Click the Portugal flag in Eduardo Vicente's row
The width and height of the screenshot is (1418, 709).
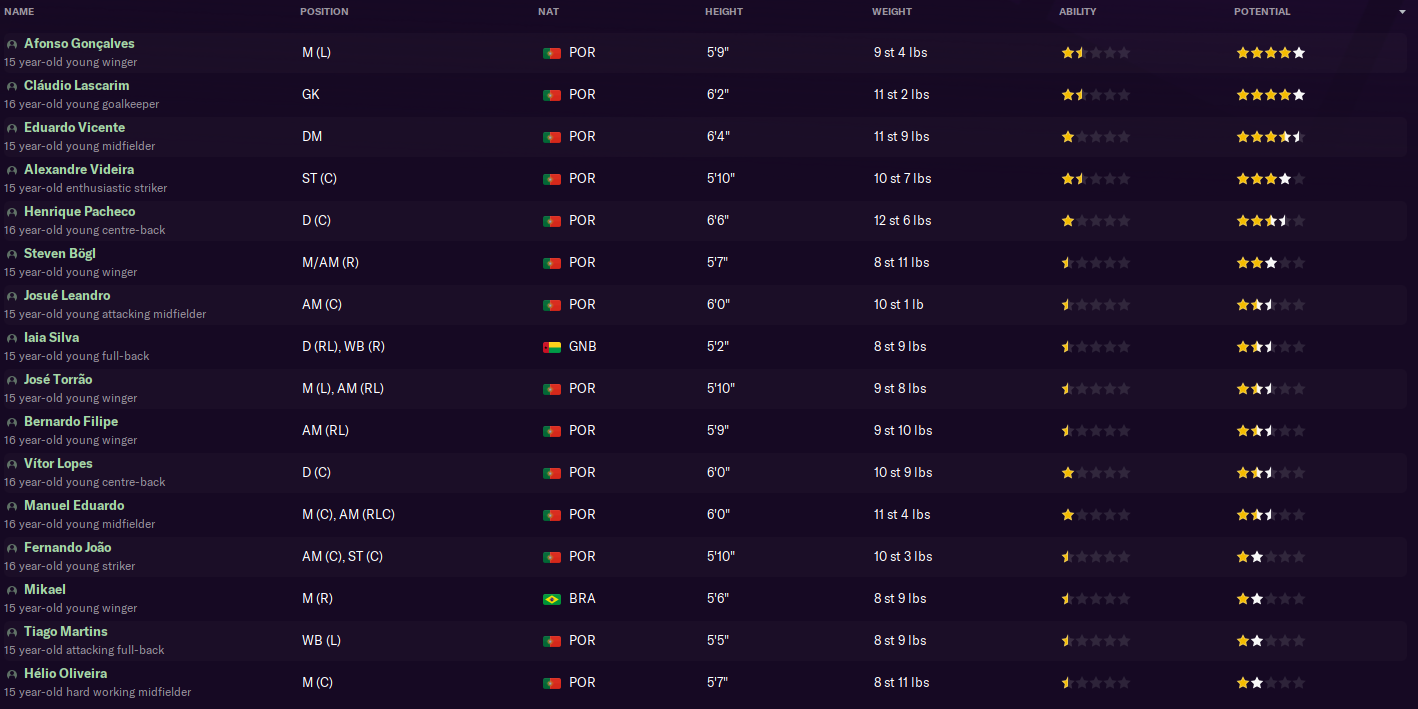pyautogui.click(x=551, y=137)
